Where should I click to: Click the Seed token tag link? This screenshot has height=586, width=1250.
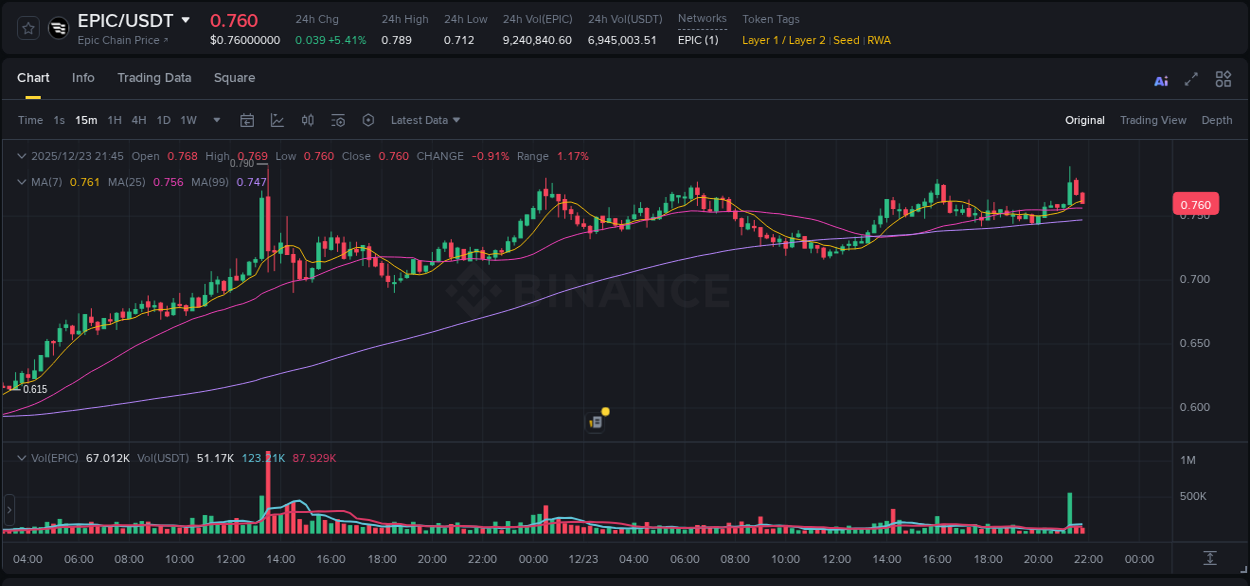click(846, 40)
